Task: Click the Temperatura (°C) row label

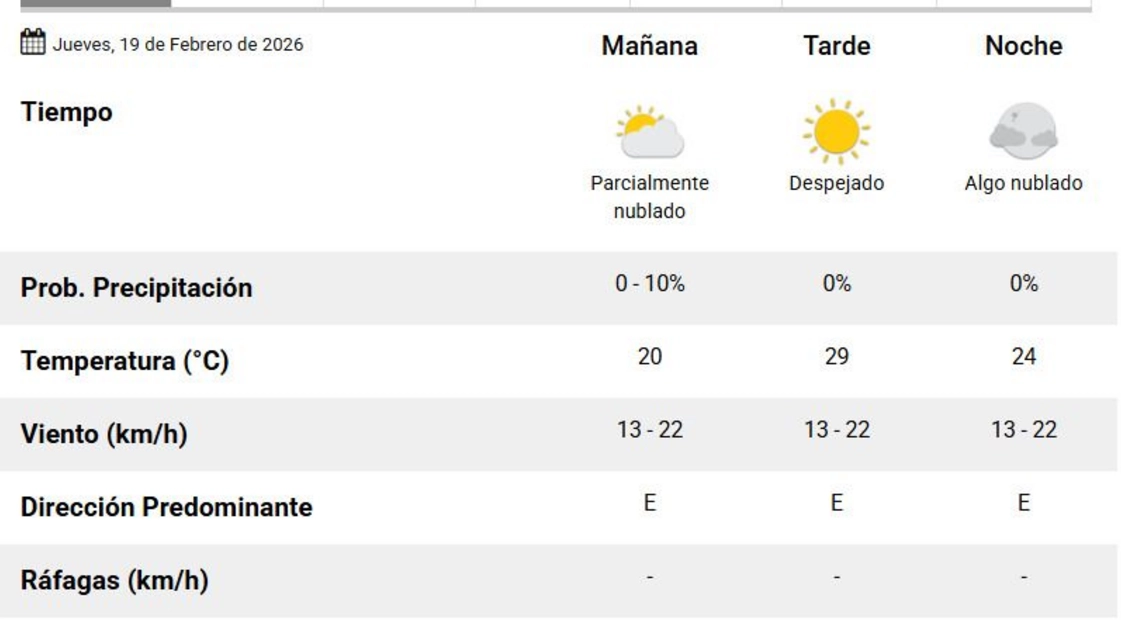Action: point(125,361)
